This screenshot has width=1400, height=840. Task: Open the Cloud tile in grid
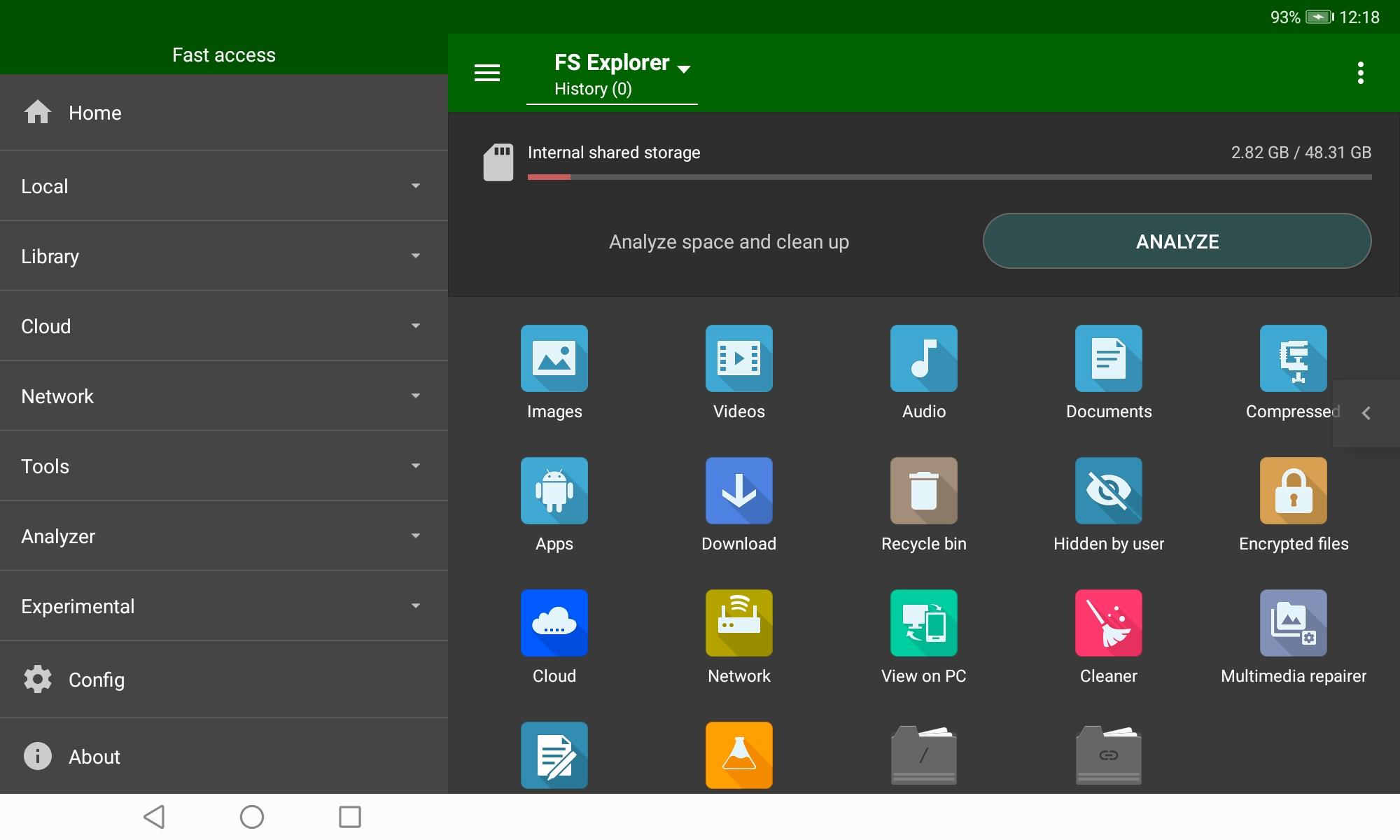[554, 623]
